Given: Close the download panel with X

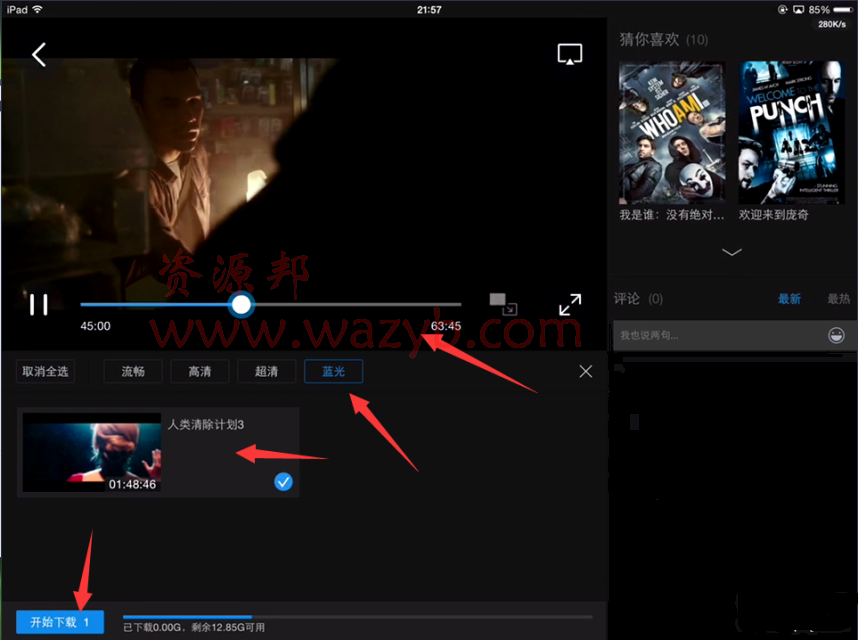Looking at the screenshot, I should (x=585, y=371).
